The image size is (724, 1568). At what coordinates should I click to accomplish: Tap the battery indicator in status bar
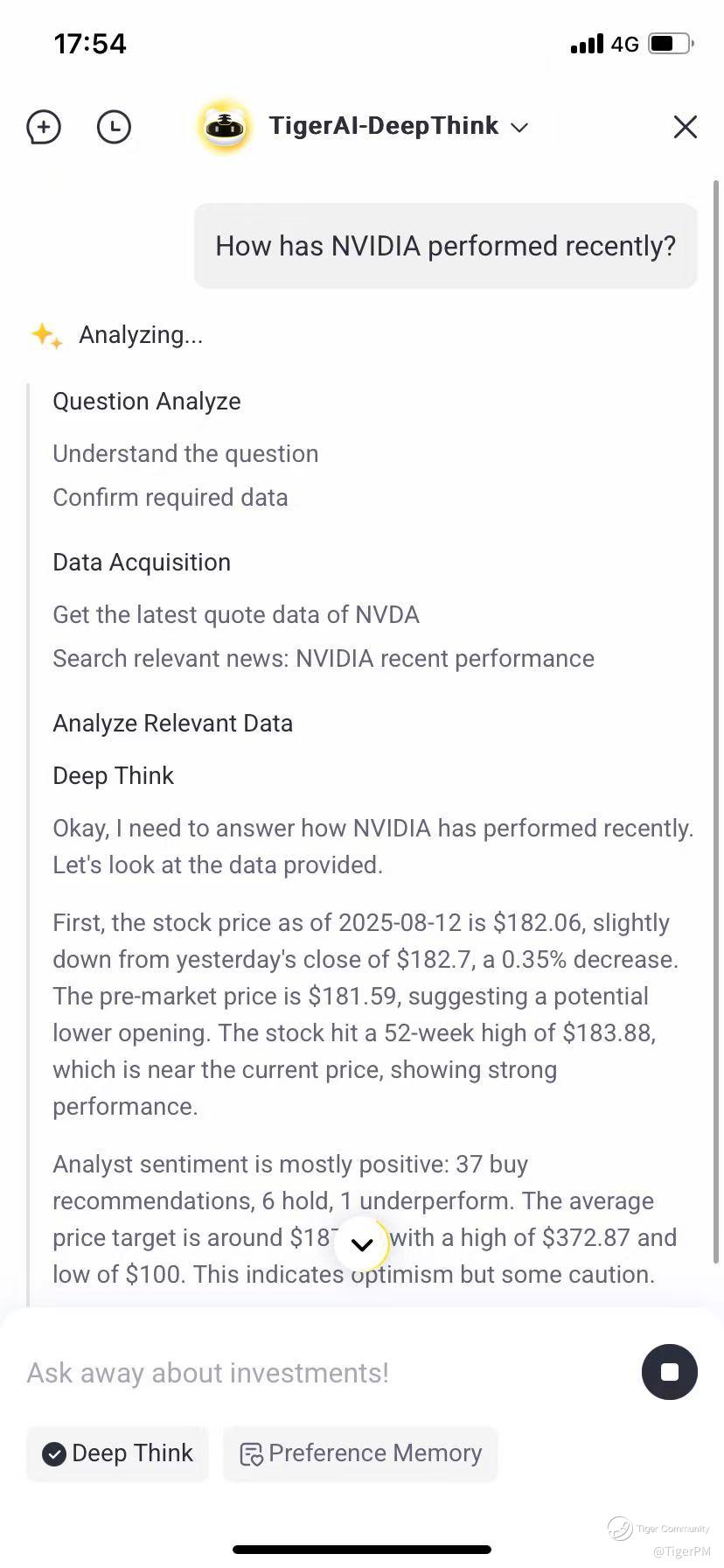tap(671, 43)
